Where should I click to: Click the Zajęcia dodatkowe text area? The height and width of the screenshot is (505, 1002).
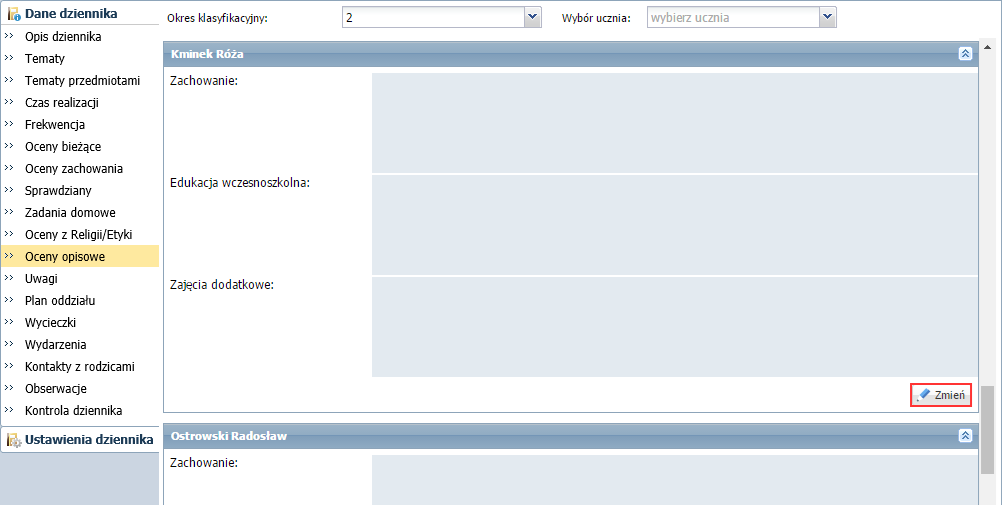[x=674, y=327]
